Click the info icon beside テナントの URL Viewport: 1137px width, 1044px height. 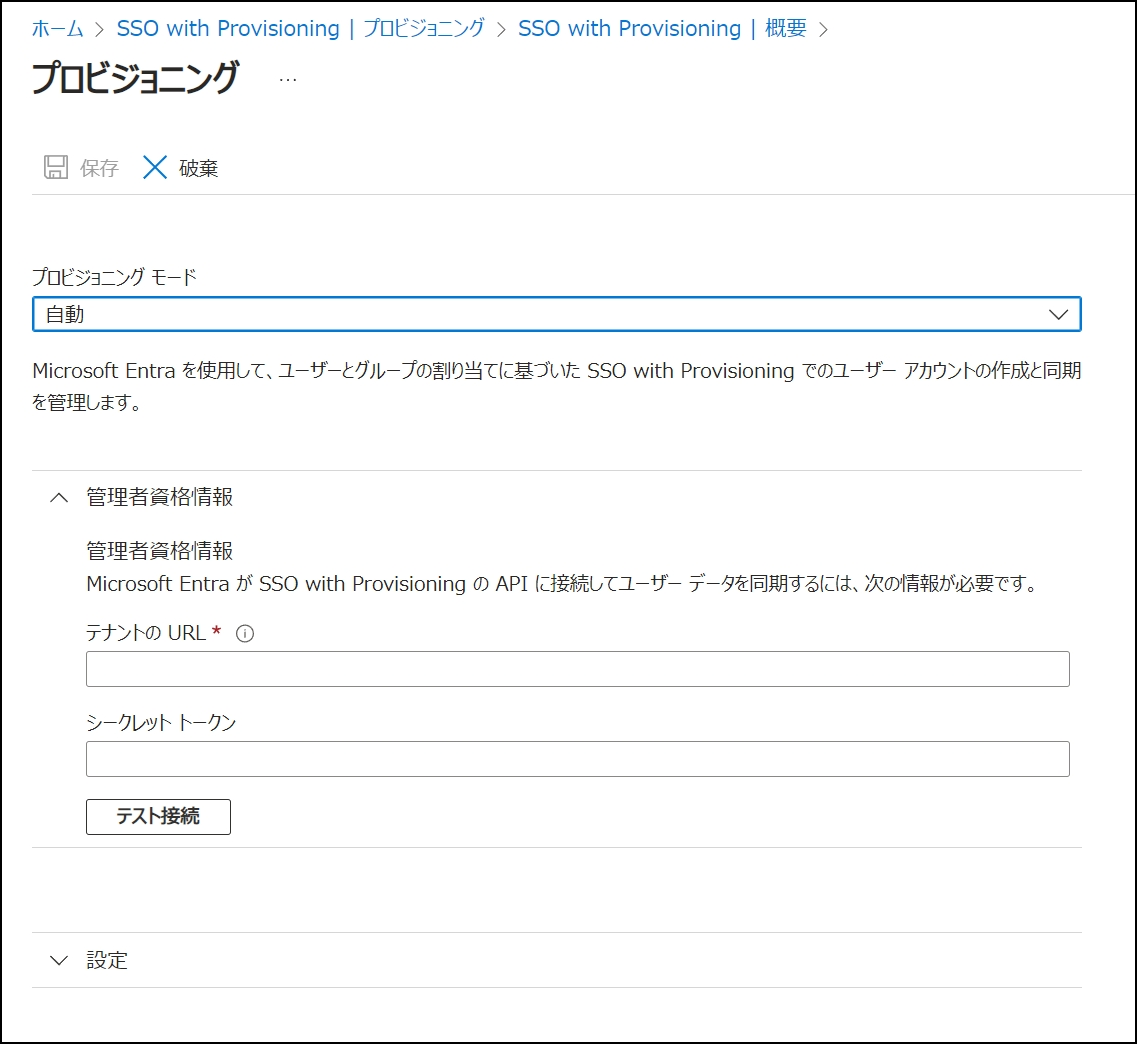click(x=244, y=633)
